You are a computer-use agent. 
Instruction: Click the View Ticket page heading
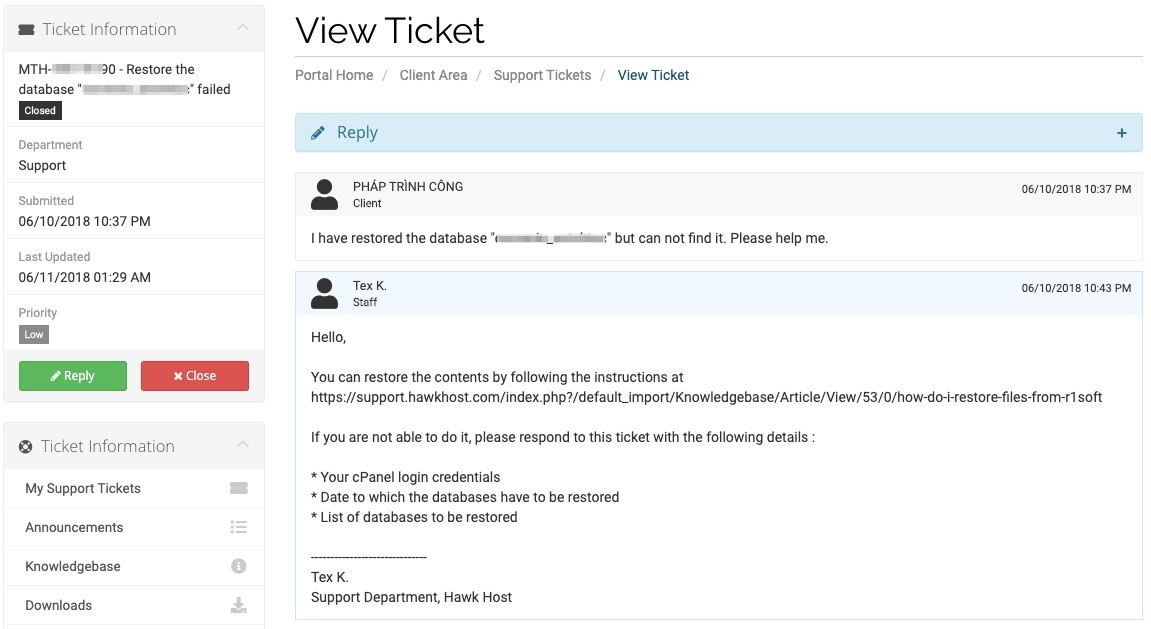[x=390, y=31]
